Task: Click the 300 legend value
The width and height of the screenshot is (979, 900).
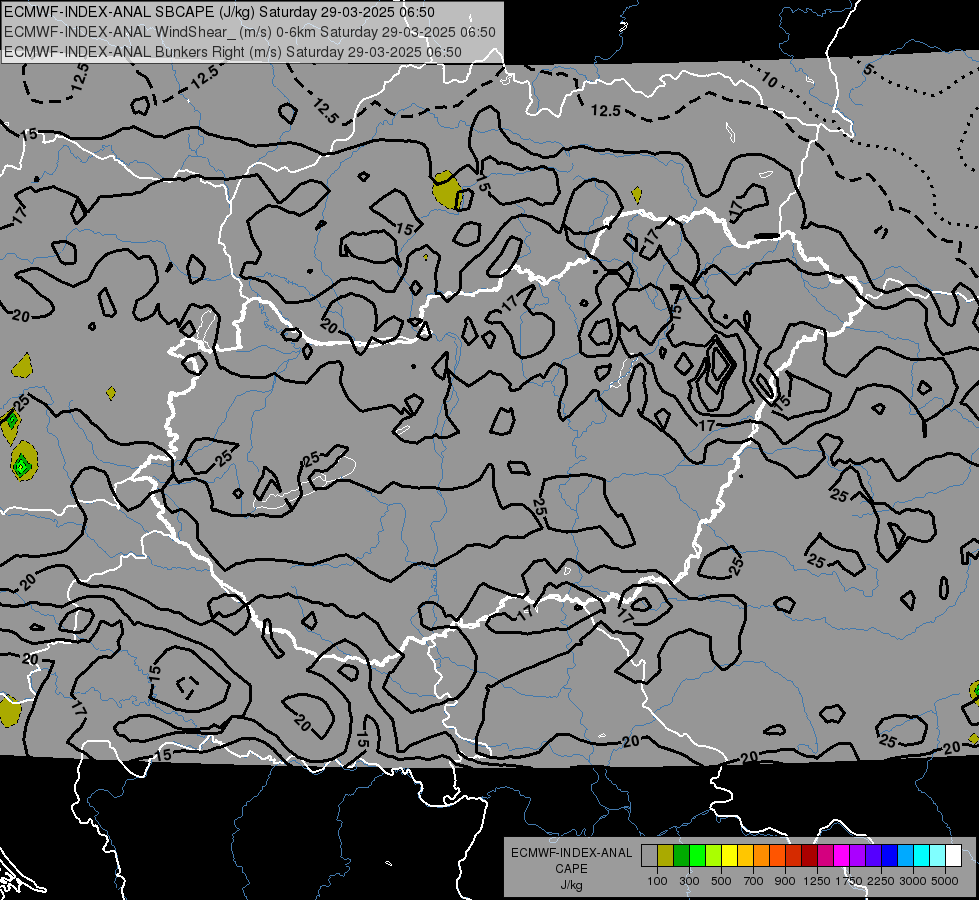Action: pos(689,881)
